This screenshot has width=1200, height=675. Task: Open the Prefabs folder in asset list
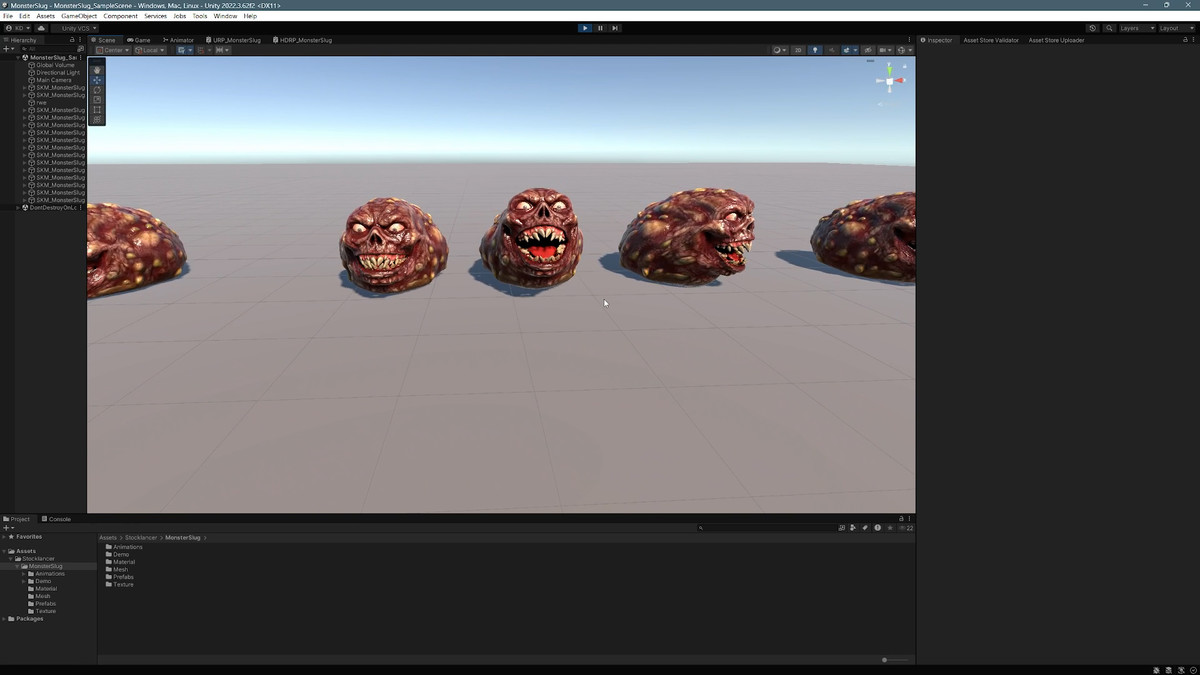[120, 577]
